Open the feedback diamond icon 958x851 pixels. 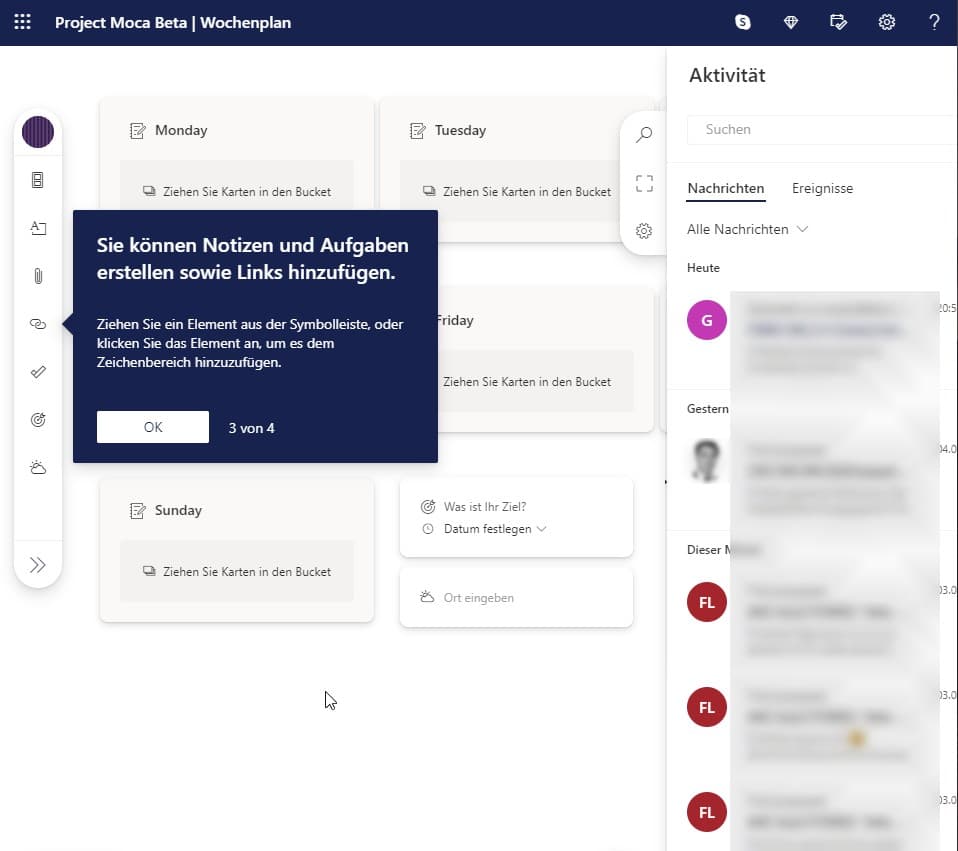coord(791,21)
